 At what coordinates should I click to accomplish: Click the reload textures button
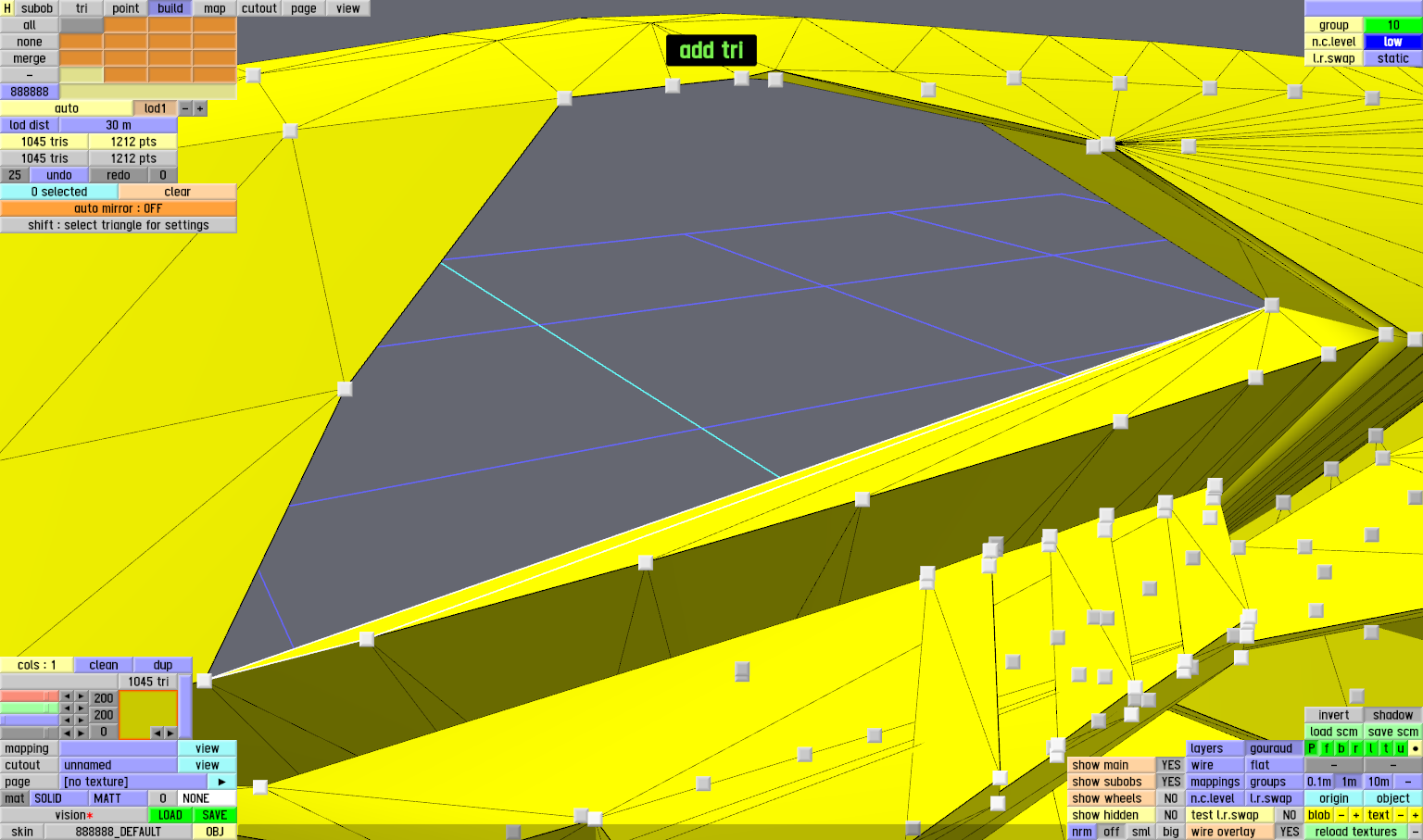tap(1356, 832)
